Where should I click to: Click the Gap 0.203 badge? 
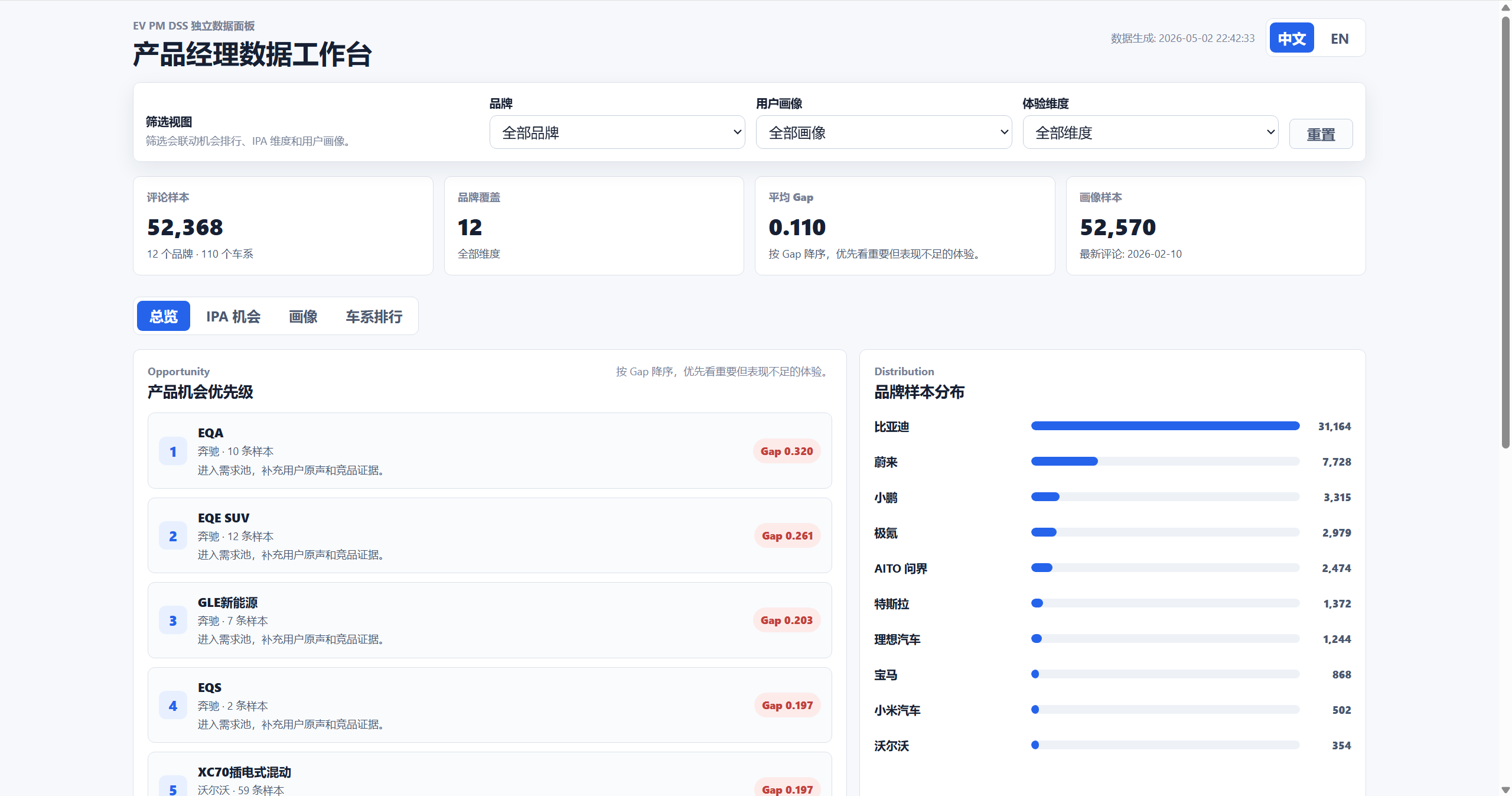[787, 620]
